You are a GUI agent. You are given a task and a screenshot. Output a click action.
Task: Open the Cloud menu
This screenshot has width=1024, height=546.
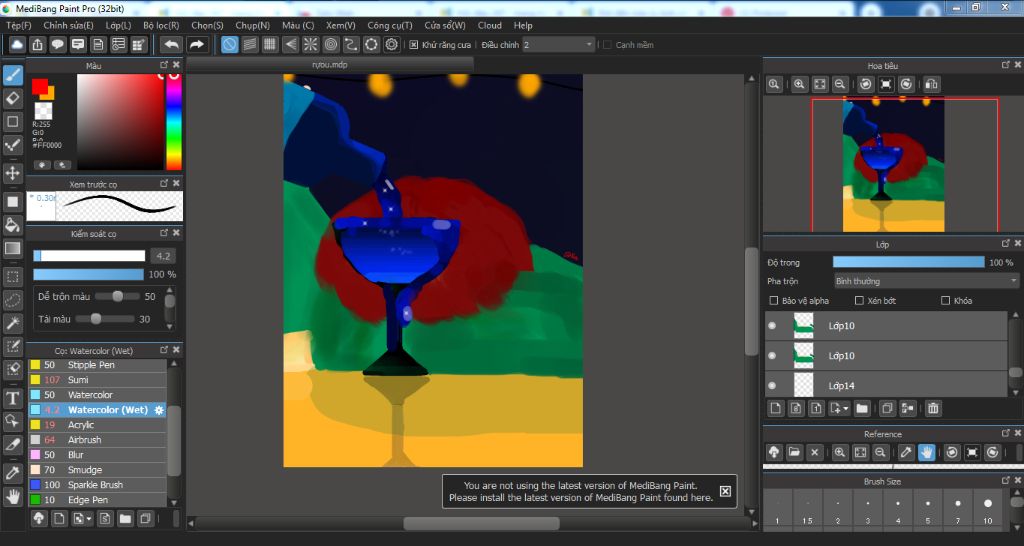489,25
